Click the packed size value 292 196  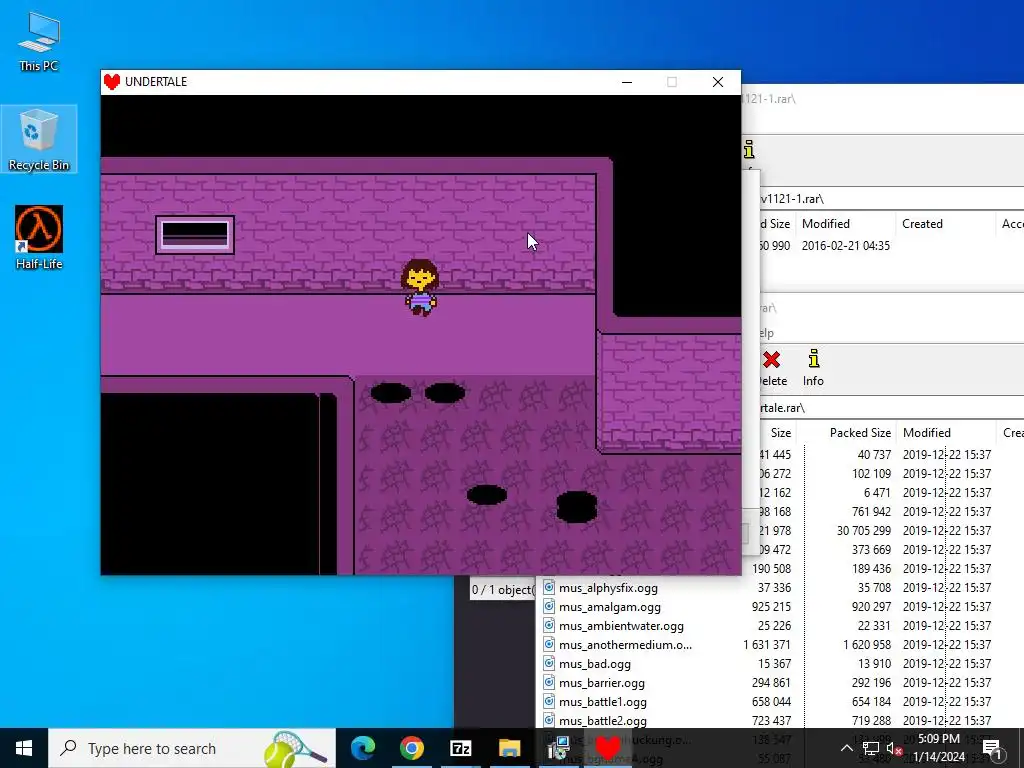click(x=871, y=682)
